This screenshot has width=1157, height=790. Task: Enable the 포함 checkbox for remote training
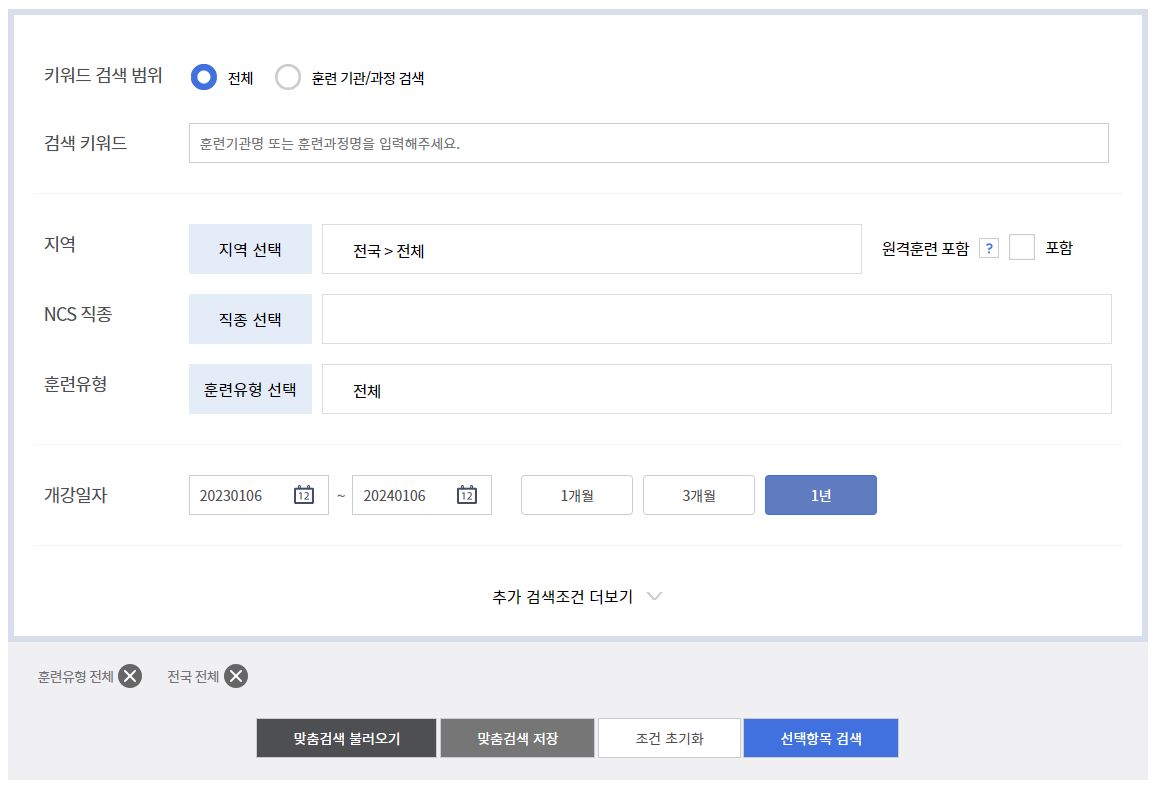point(1022,247)
